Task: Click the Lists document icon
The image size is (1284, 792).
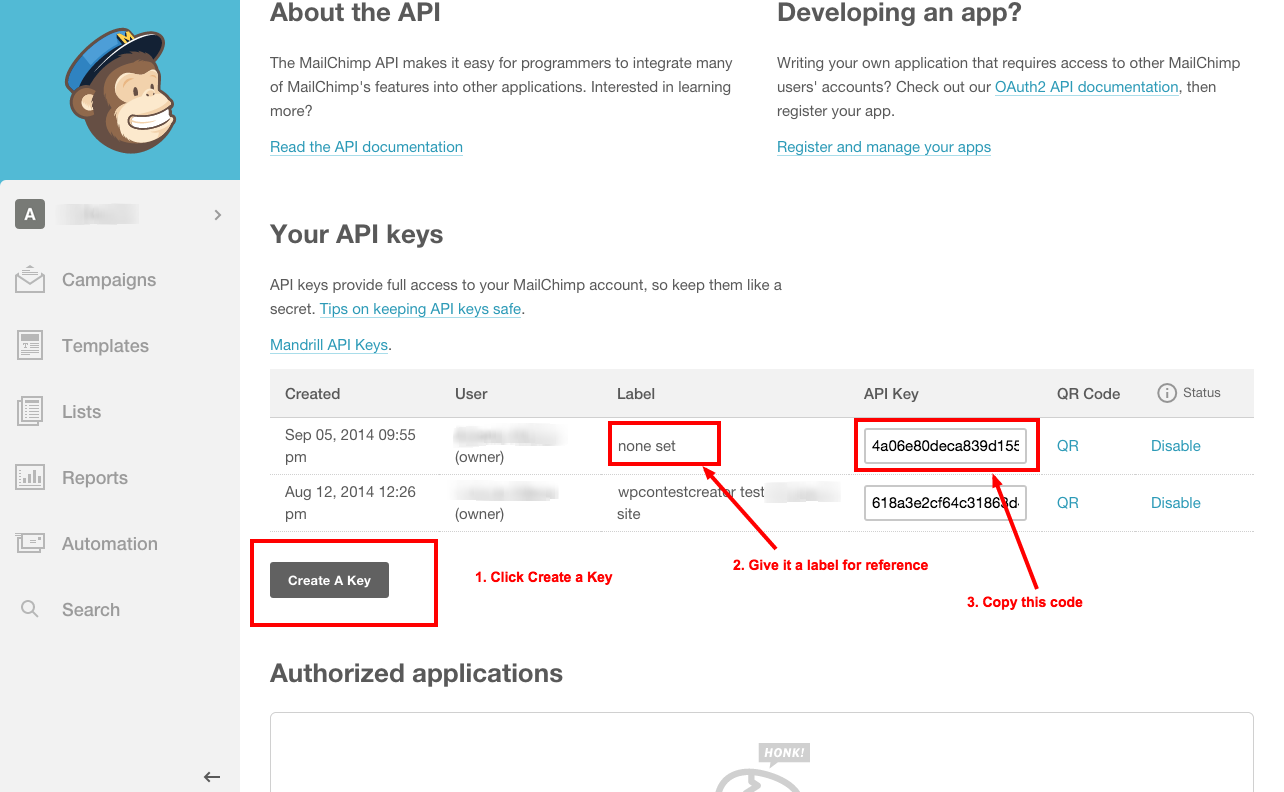Action: [30, 411]
